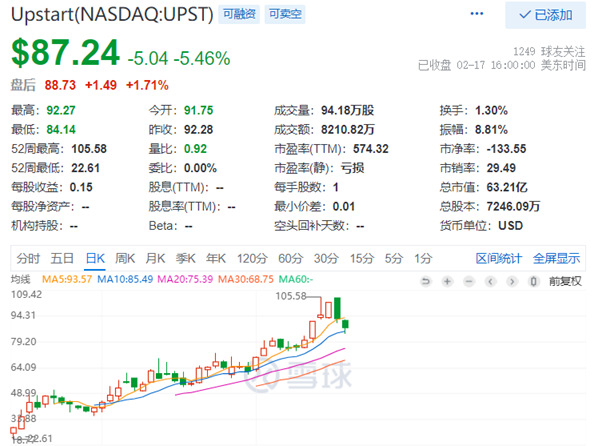610x446 pixels.
Task: Click the 市净率 value -133.55
Action: pyautogui.click(x=506, y=149)
